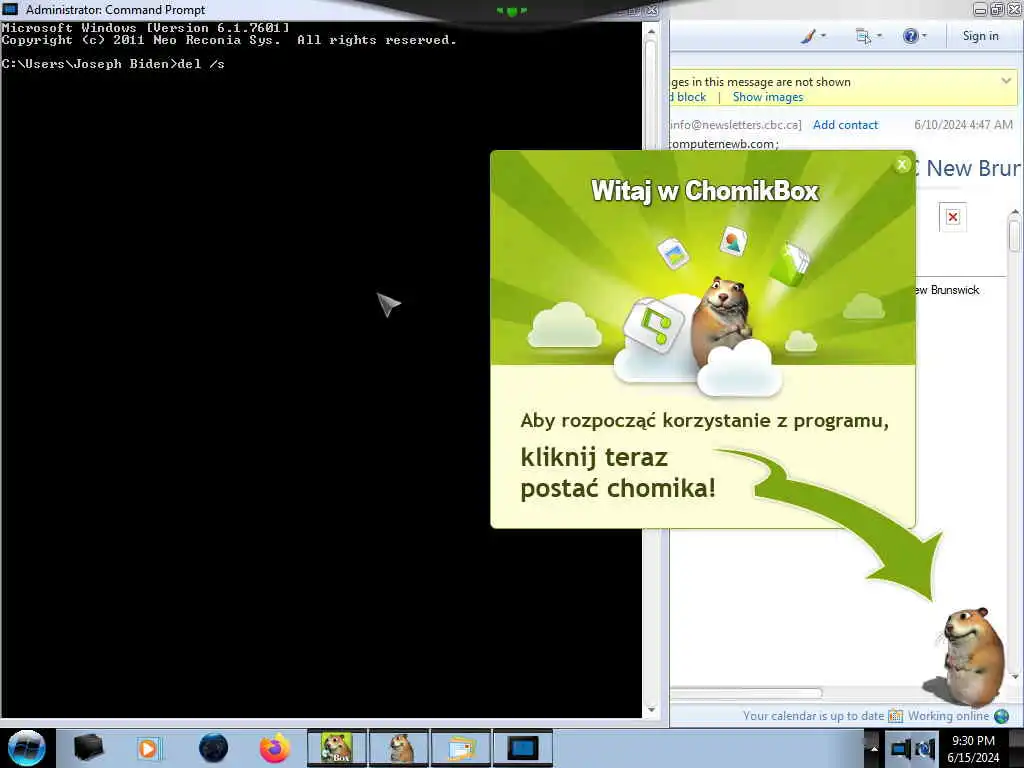Click the email reading pane vertical scrollbar thumb

point(1014,235)
